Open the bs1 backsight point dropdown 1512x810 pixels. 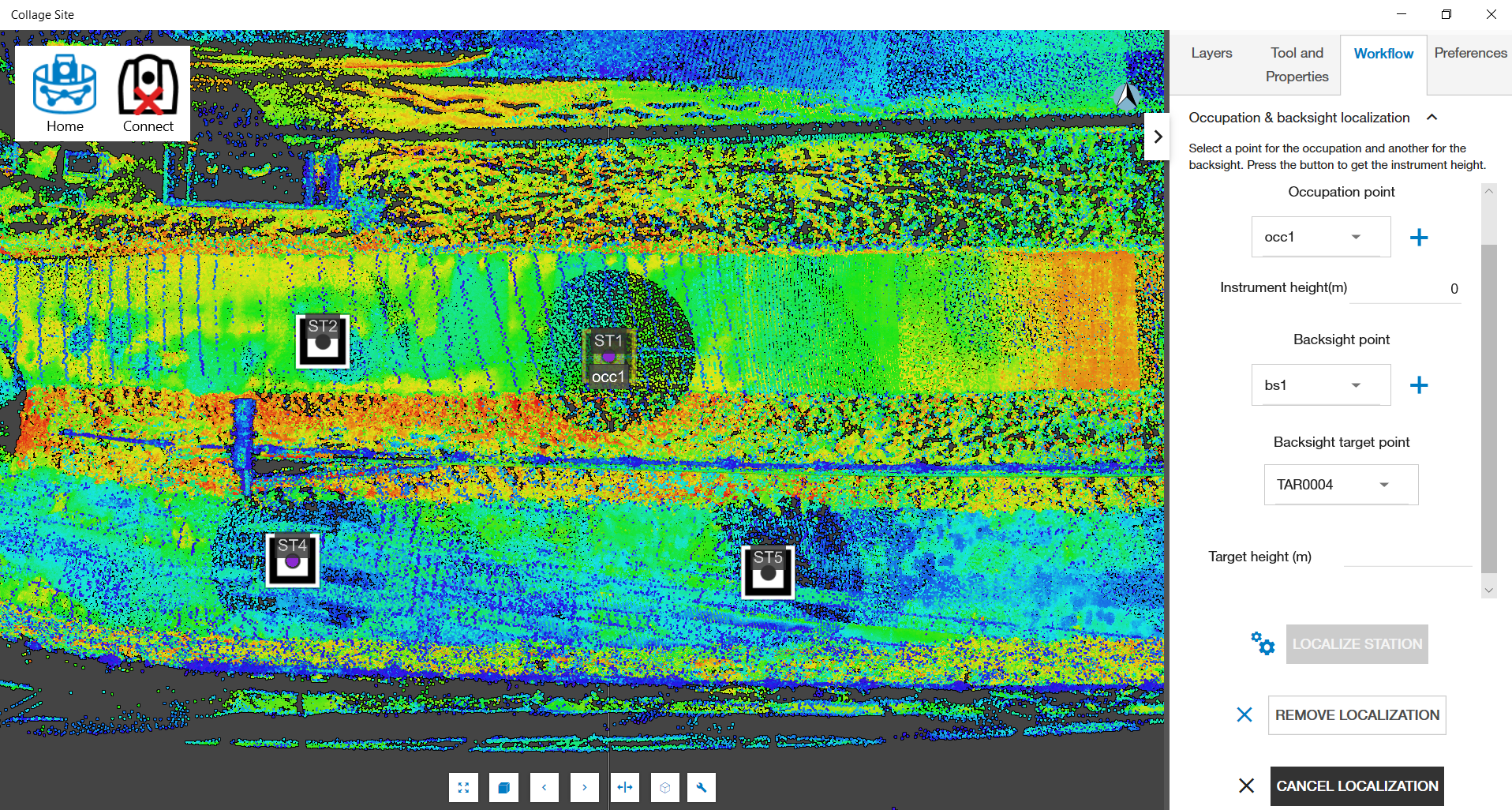pos(1320,385)
